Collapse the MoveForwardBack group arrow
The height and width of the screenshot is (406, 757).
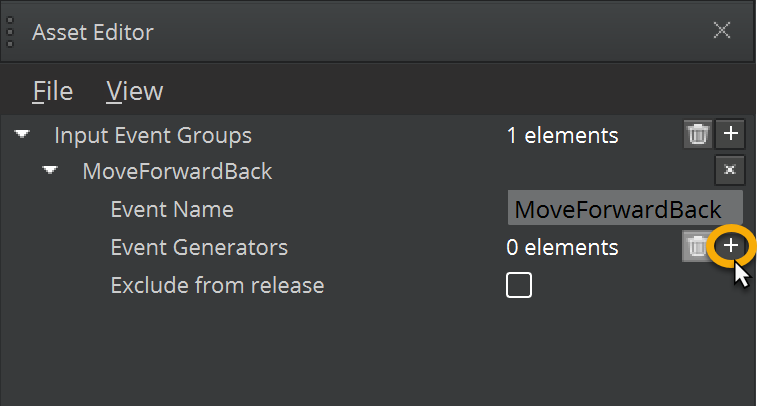pyautogui.click(x=50, y=171)
